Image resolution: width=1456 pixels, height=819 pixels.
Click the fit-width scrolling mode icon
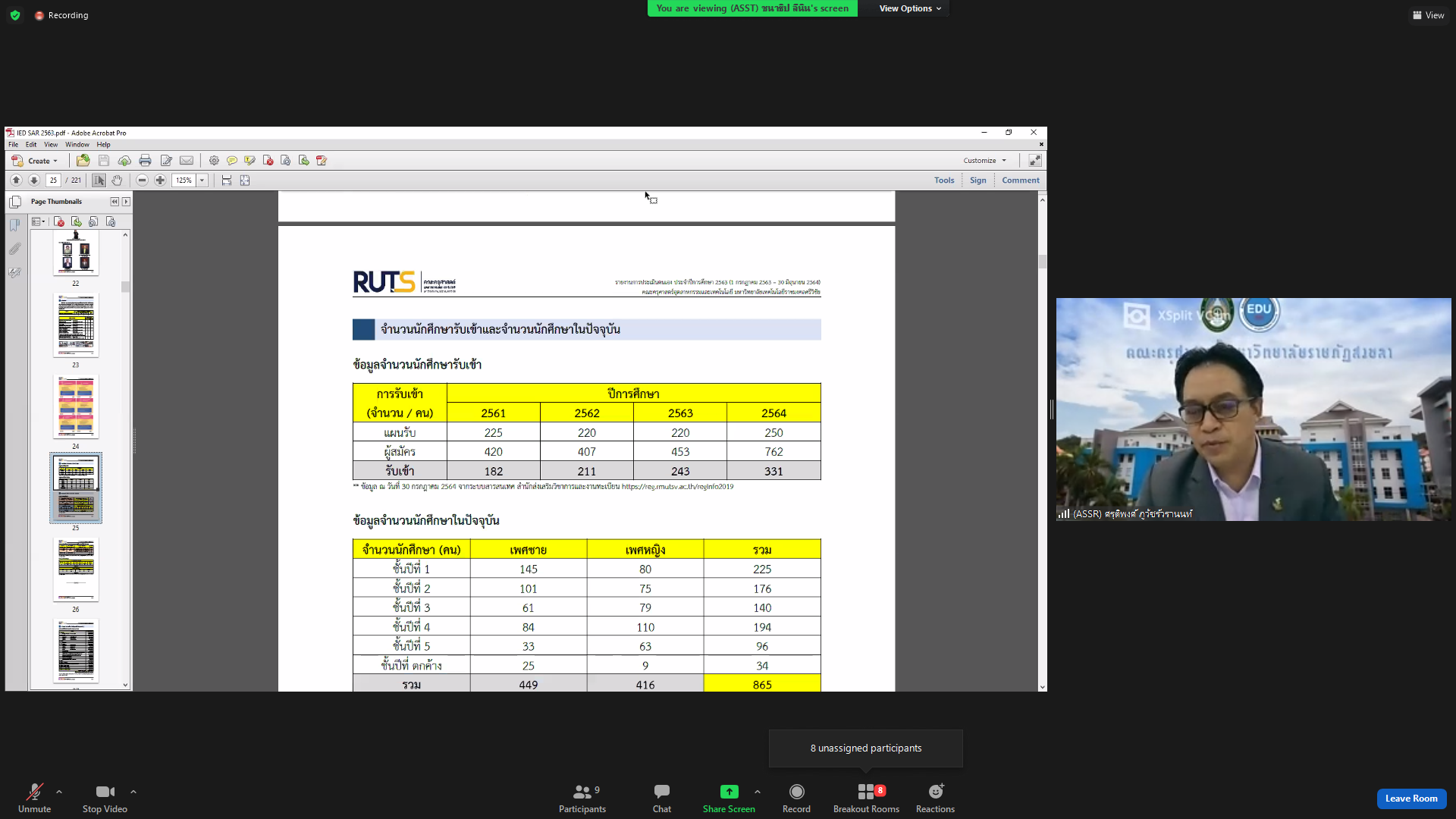[x=227, y=180]
